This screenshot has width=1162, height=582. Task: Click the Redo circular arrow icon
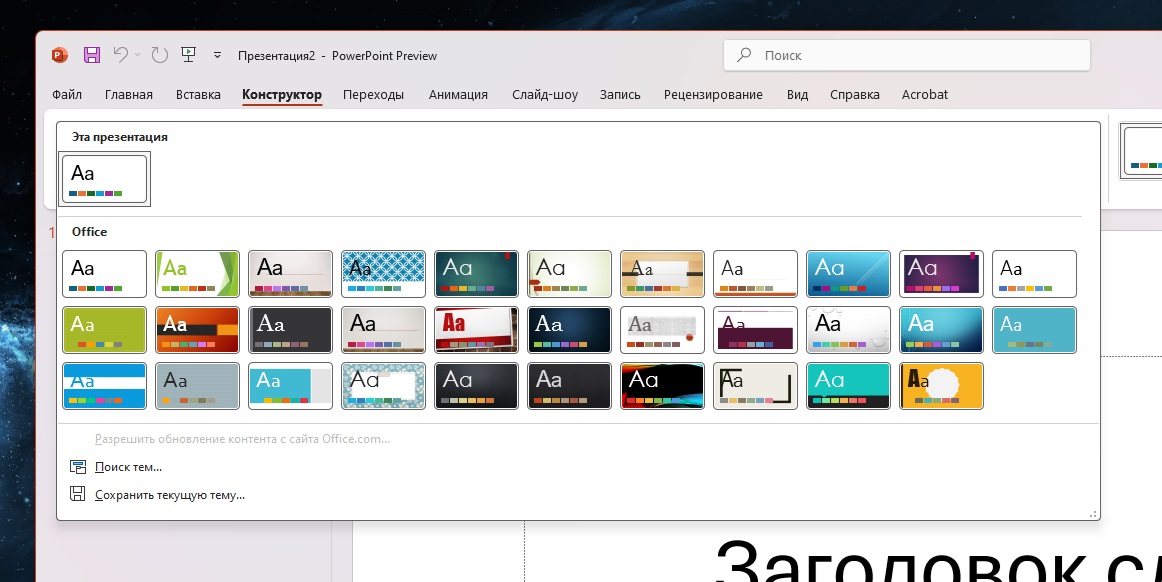159,56
